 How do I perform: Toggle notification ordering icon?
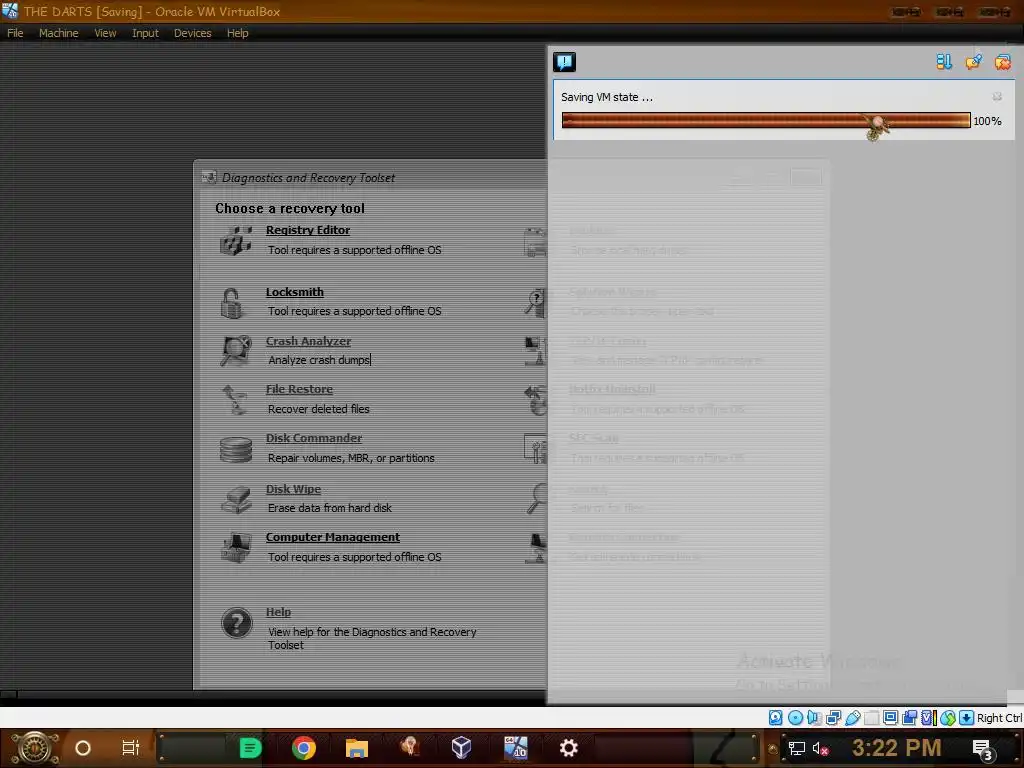[x=944, y=62]
